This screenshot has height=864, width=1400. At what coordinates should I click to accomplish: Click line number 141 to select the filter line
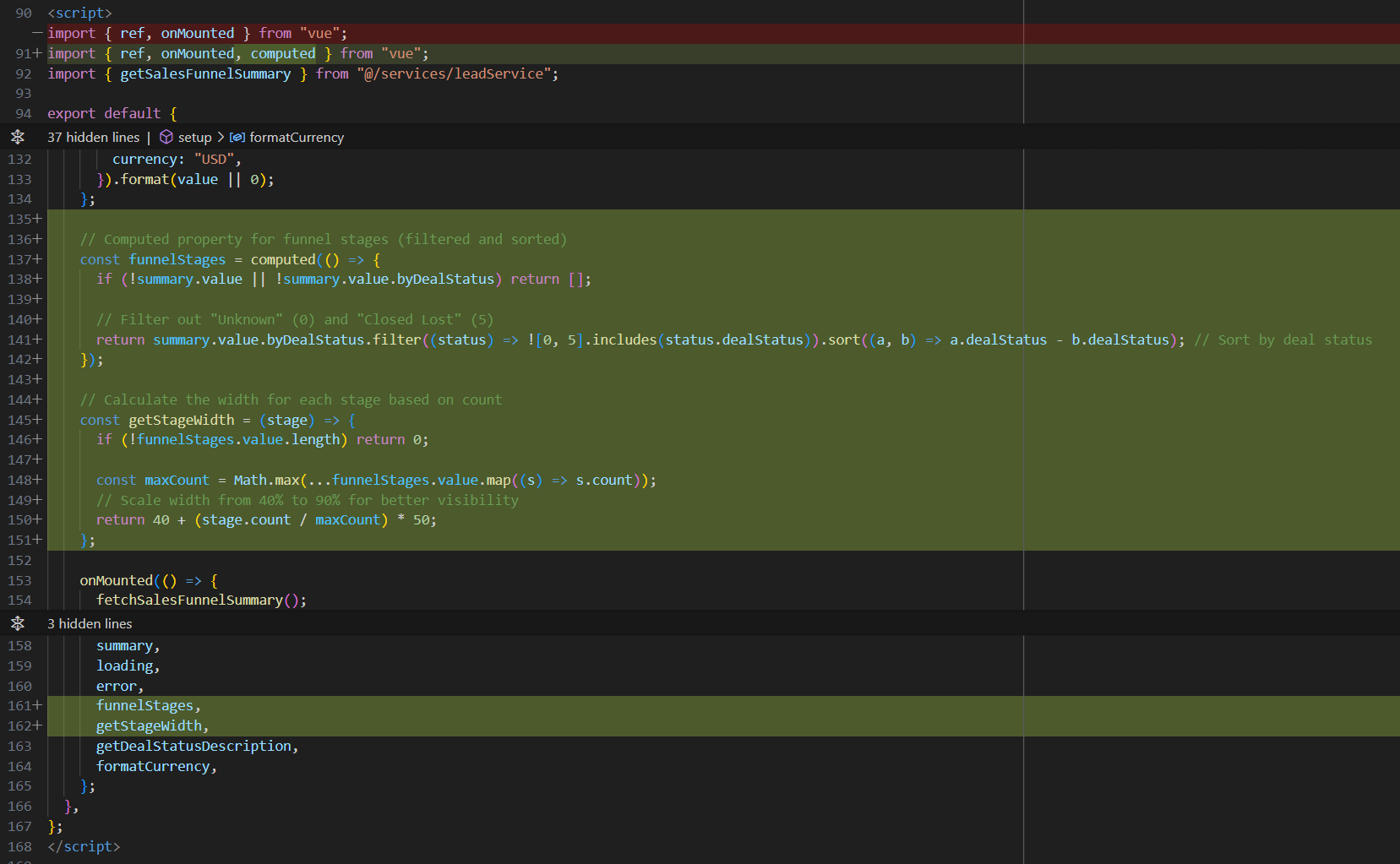pyautogui.click(x=19, y=339)
